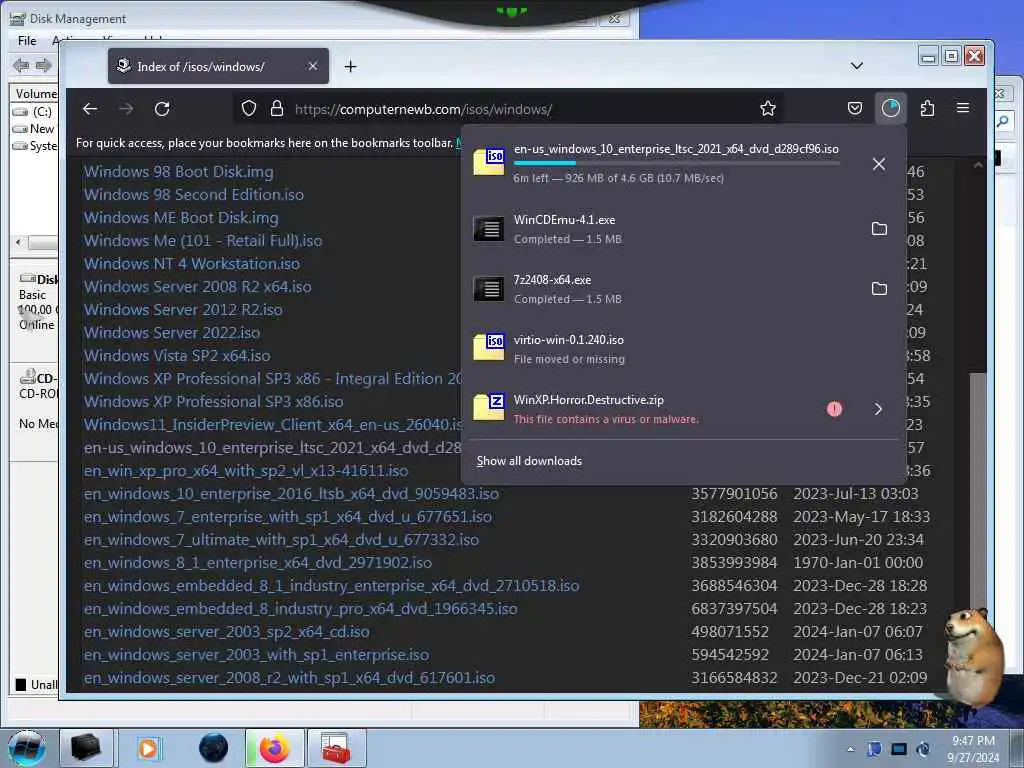The width and height of the screenshot is (1024, 768).
Task: Go back with the Firefox back arrow
Action: coord(90,109)
